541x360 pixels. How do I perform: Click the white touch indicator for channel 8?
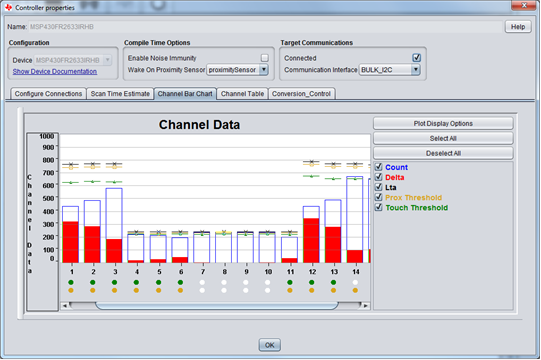coord(224,282)
